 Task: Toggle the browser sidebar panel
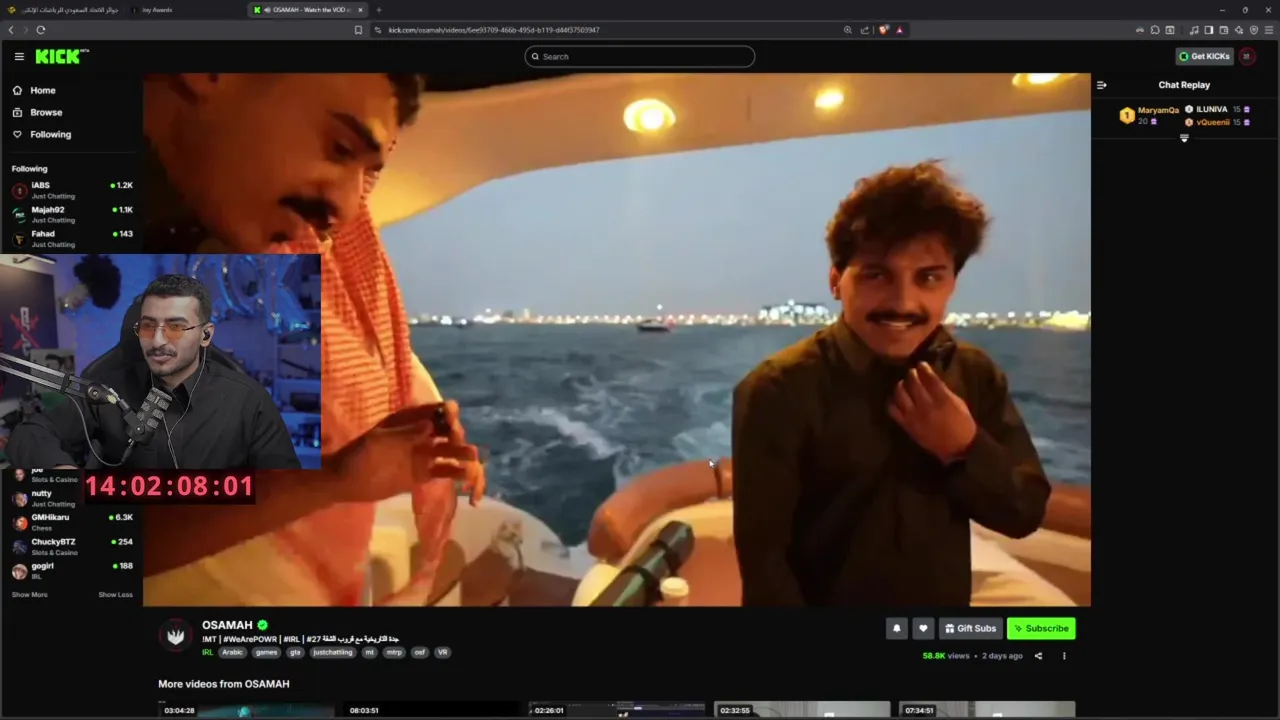tap(1208, 30)
